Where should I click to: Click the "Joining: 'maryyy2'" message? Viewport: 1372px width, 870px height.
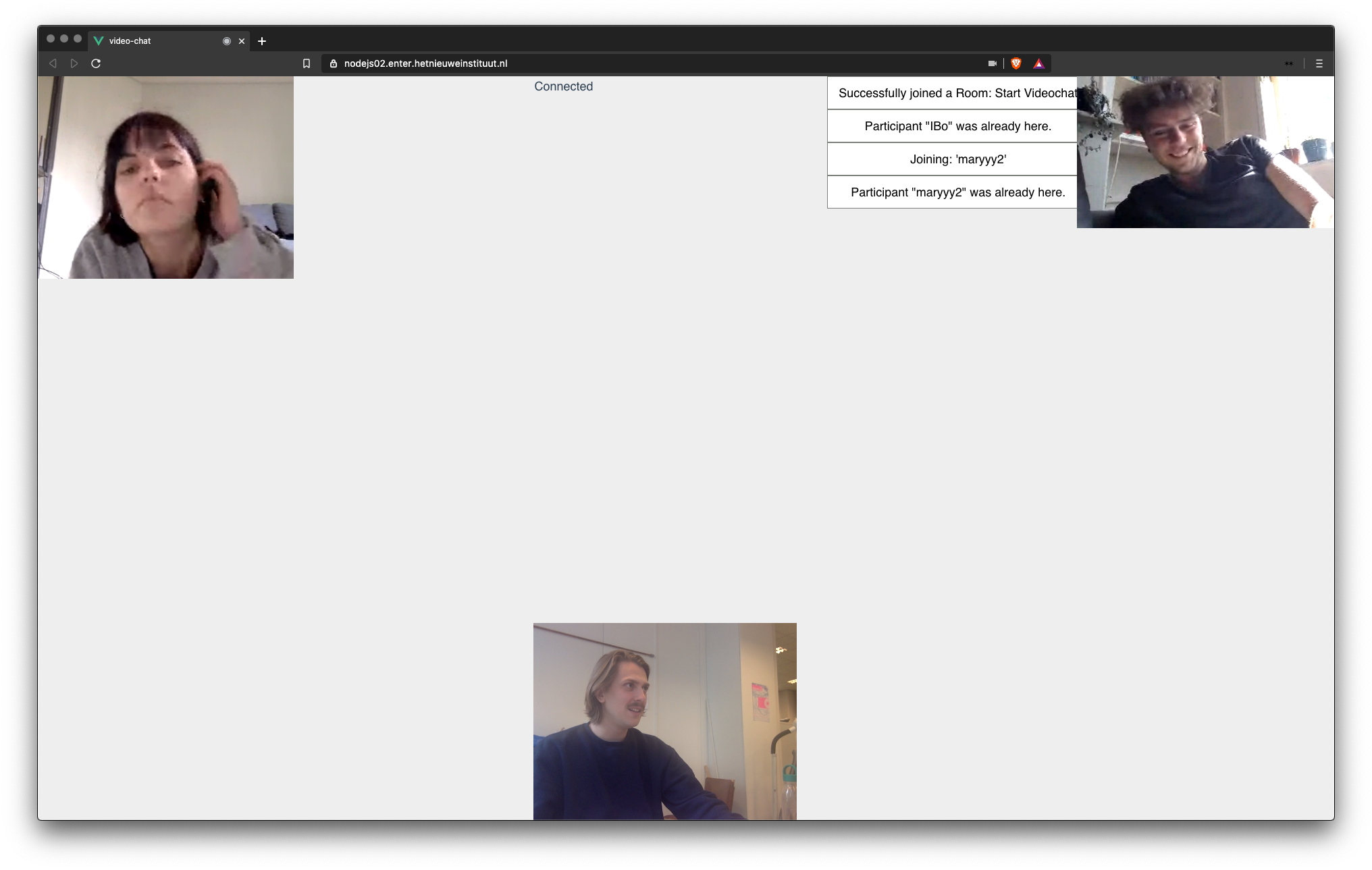952,159
